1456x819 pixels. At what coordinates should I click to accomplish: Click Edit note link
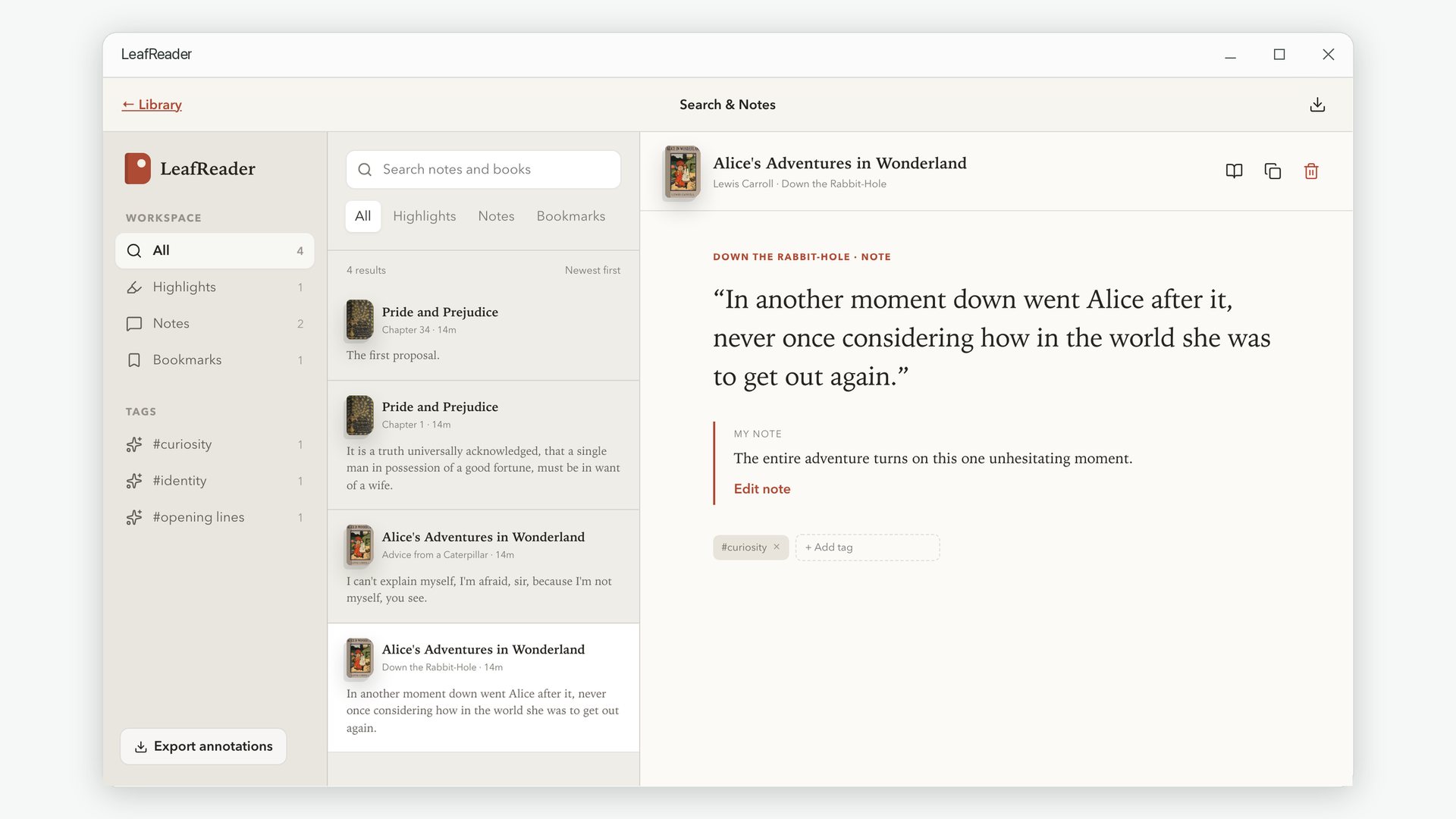(x=762, y=489)
